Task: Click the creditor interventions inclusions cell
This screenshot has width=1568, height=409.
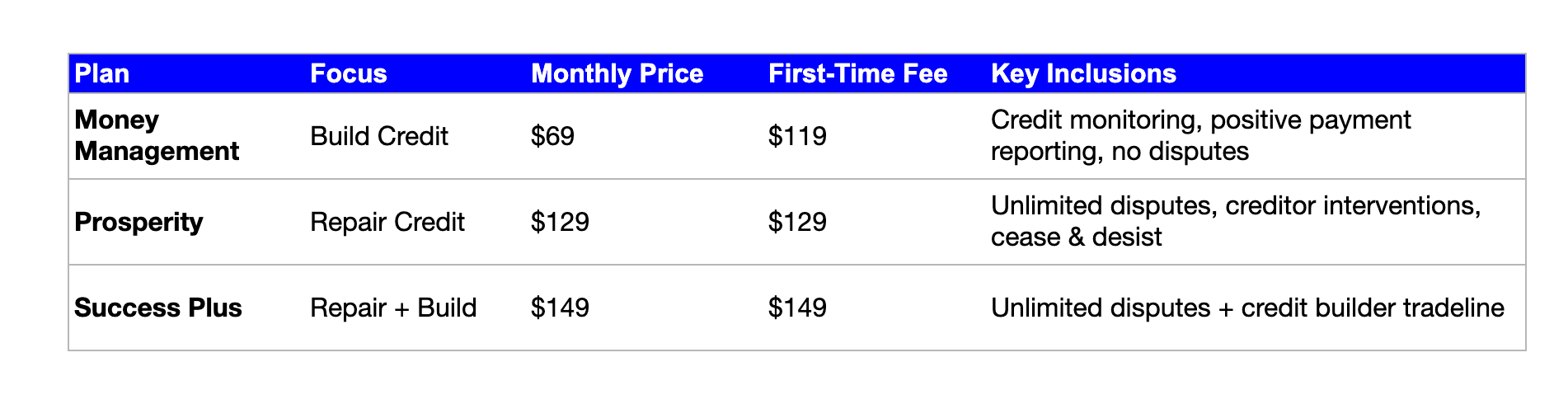Action: (x=1235, y=222)
